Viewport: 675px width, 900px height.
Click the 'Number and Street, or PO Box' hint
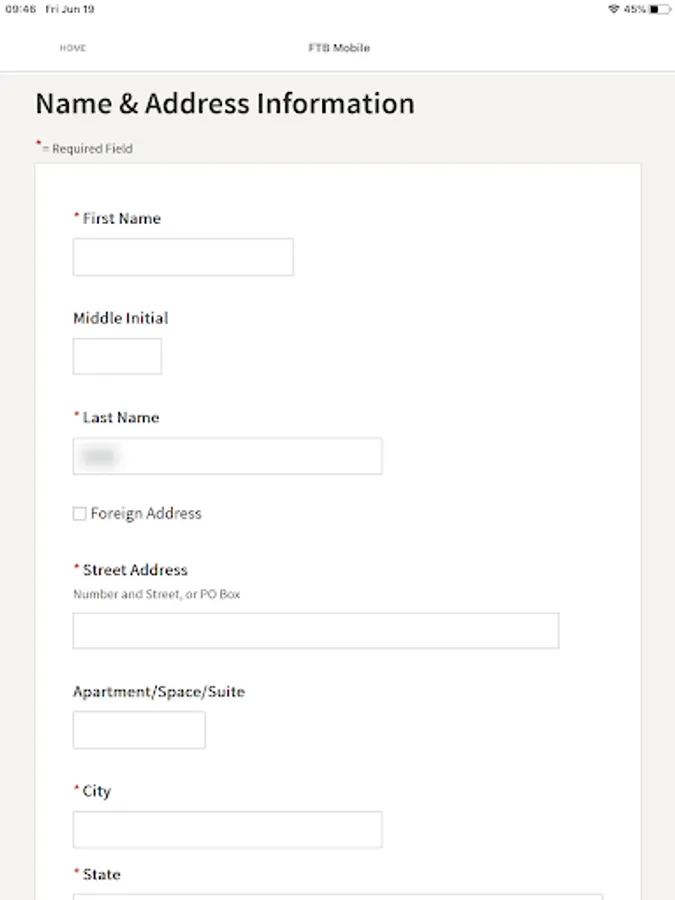pyautogui.click(x=157, y=594)
